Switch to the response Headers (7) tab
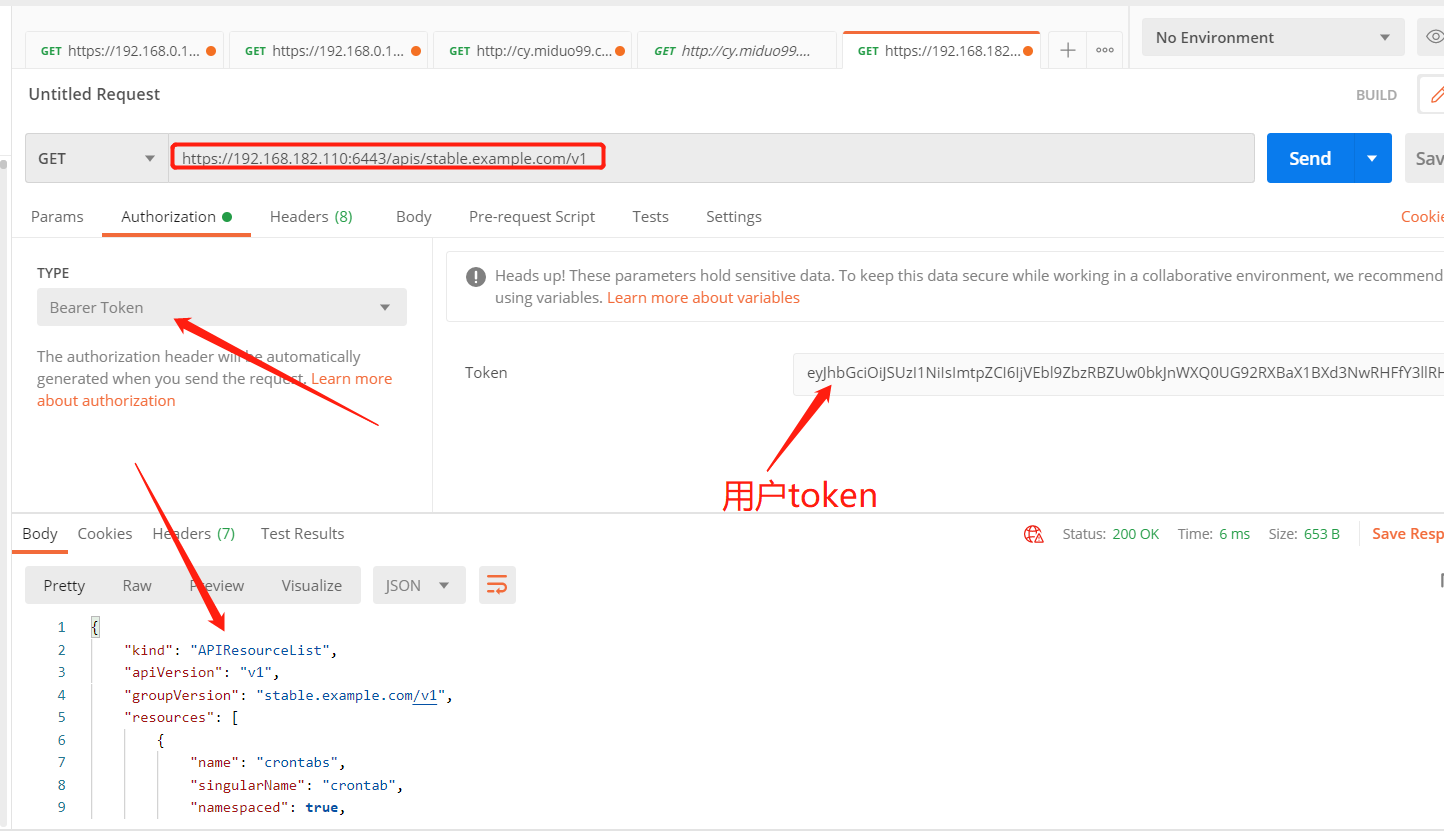The width and height of the screenshot is (1444, 835). tap(194, 533)
